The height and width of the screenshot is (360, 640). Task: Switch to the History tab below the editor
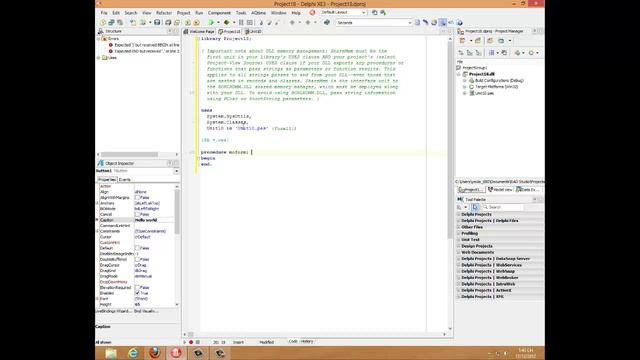307,341
